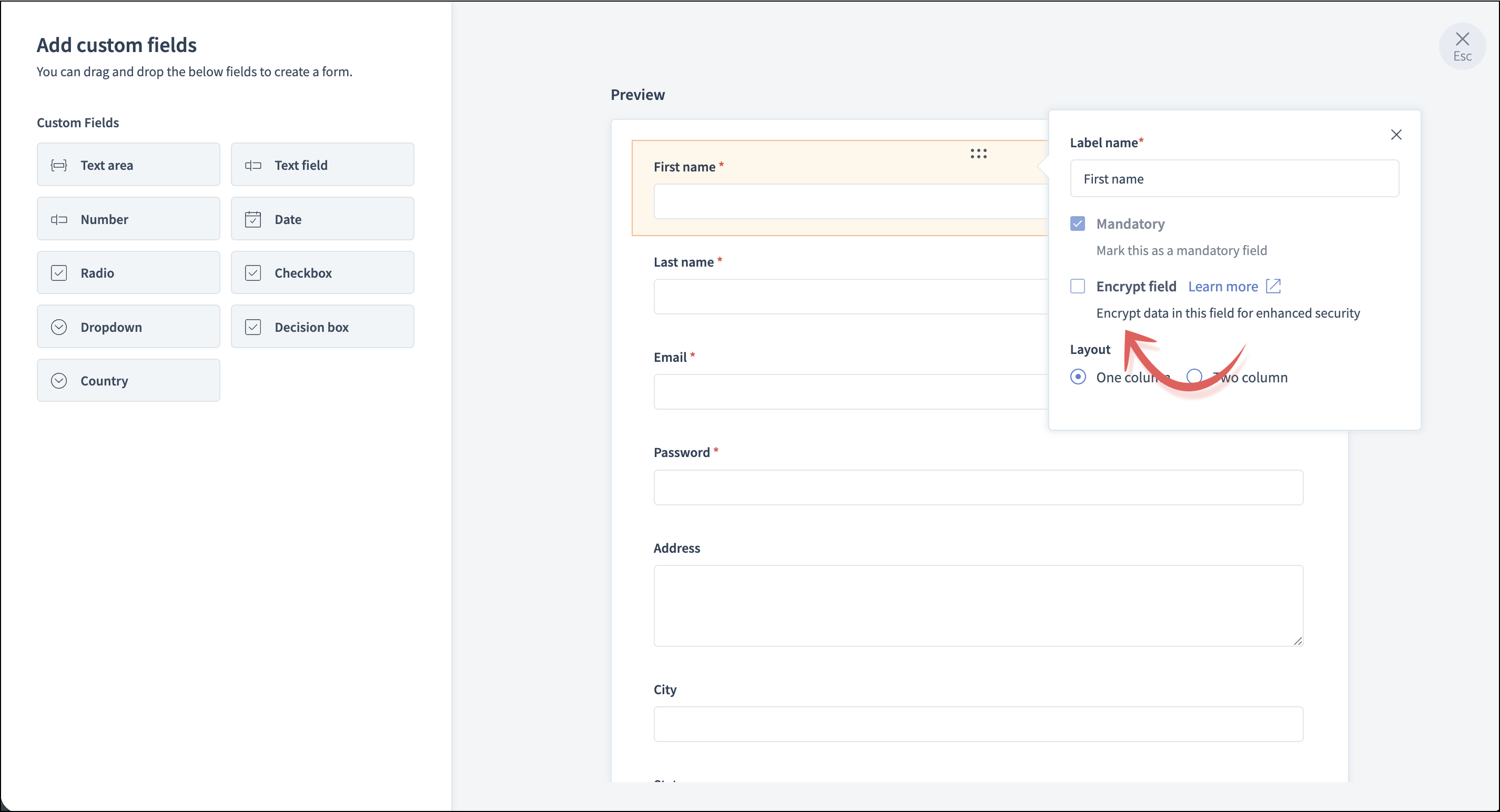
Task: Click the external link icon beside Learn more
Action: tap(1273, 286)
